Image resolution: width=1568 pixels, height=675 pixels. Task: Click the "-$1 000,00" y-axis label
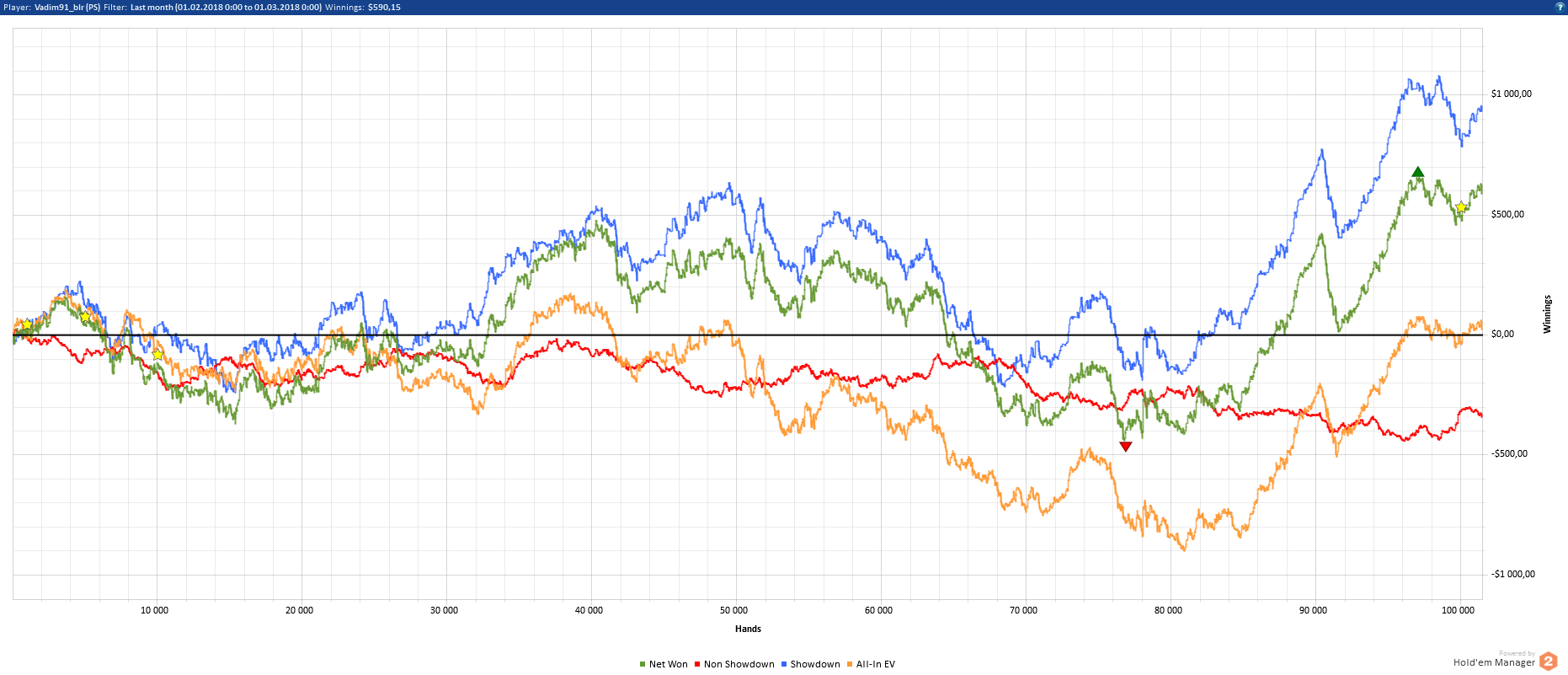[x=1513, y=574]
